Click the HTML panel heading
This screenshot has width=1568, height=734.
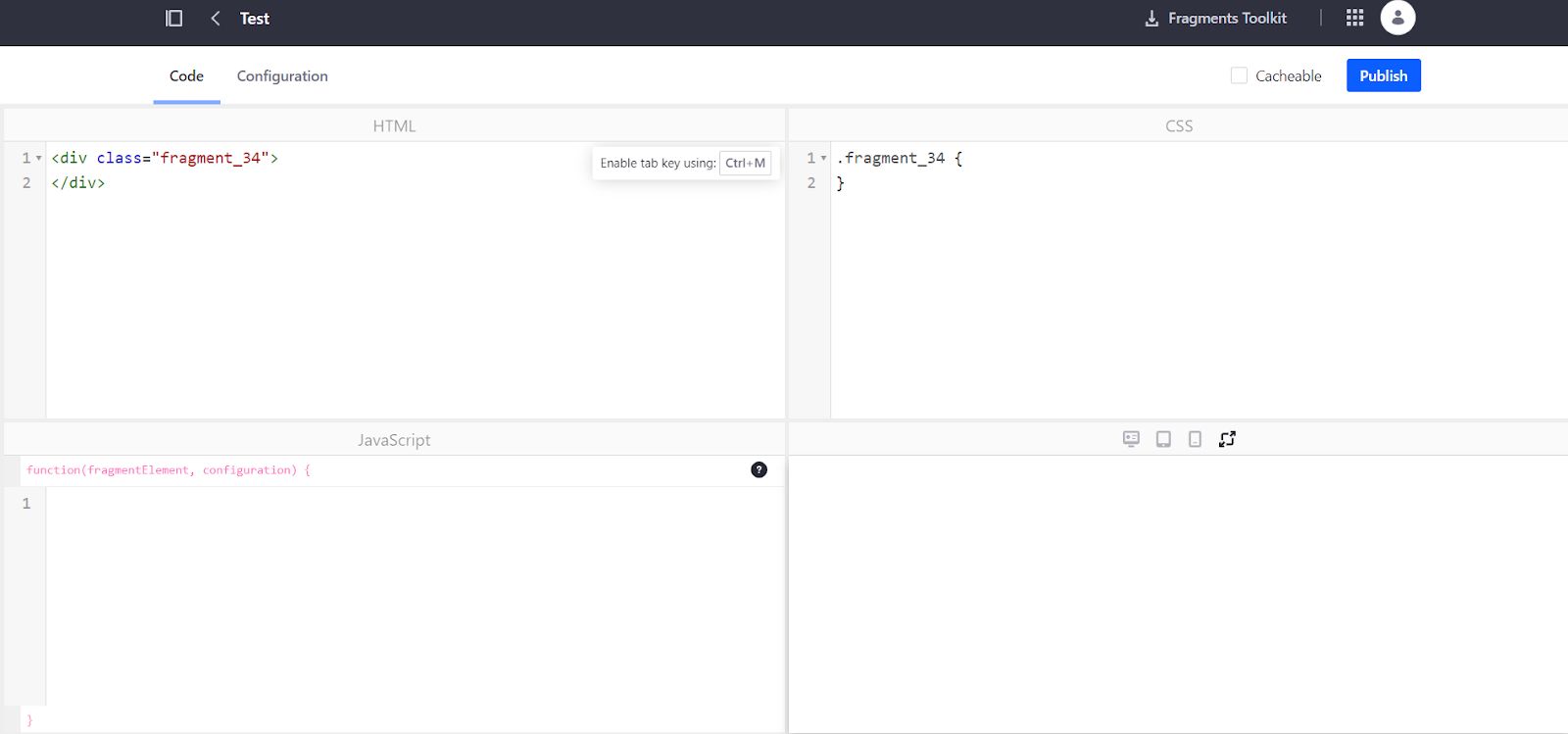pyautogui.click(x=394, y=125)
